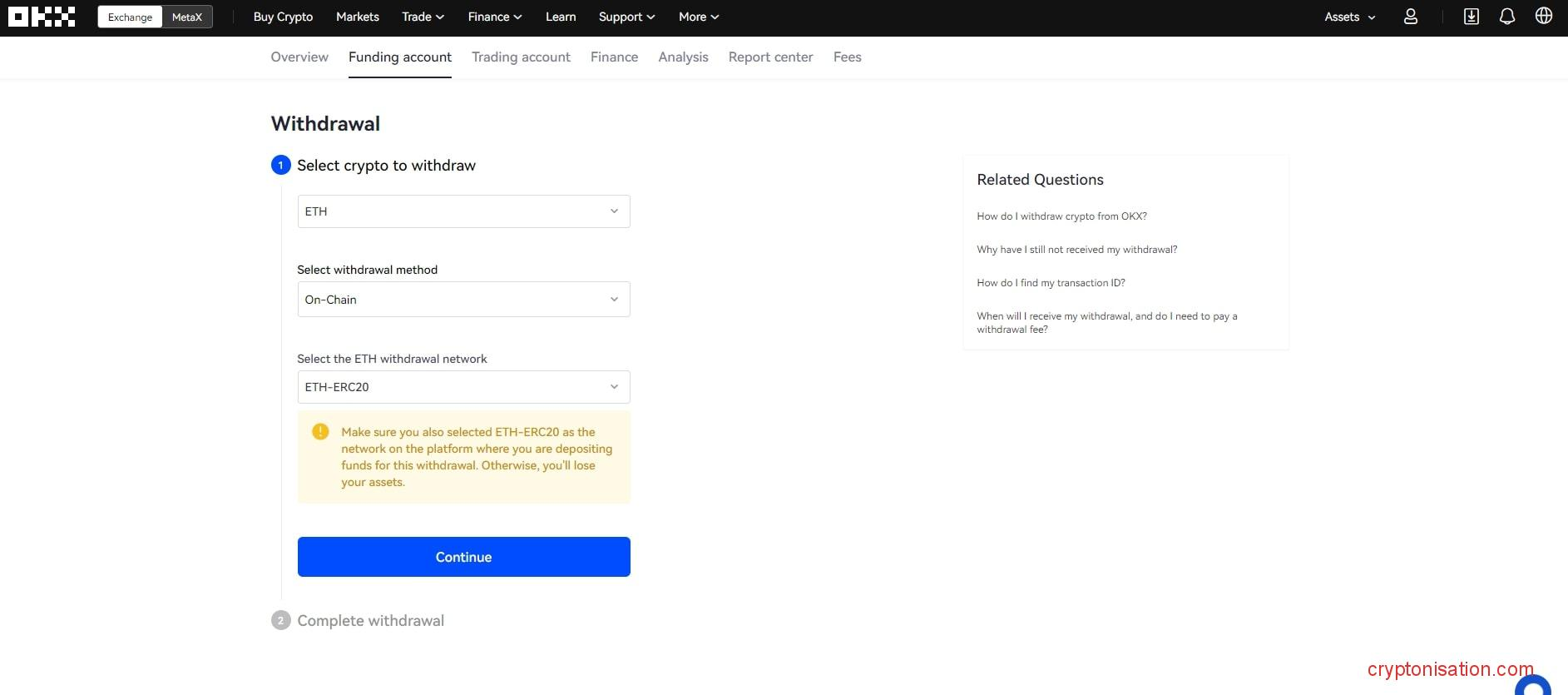This screenshot has height=695, width=1568.
Task: Open the ETH-ERC20 network dropdown
Action: (463, 387)
